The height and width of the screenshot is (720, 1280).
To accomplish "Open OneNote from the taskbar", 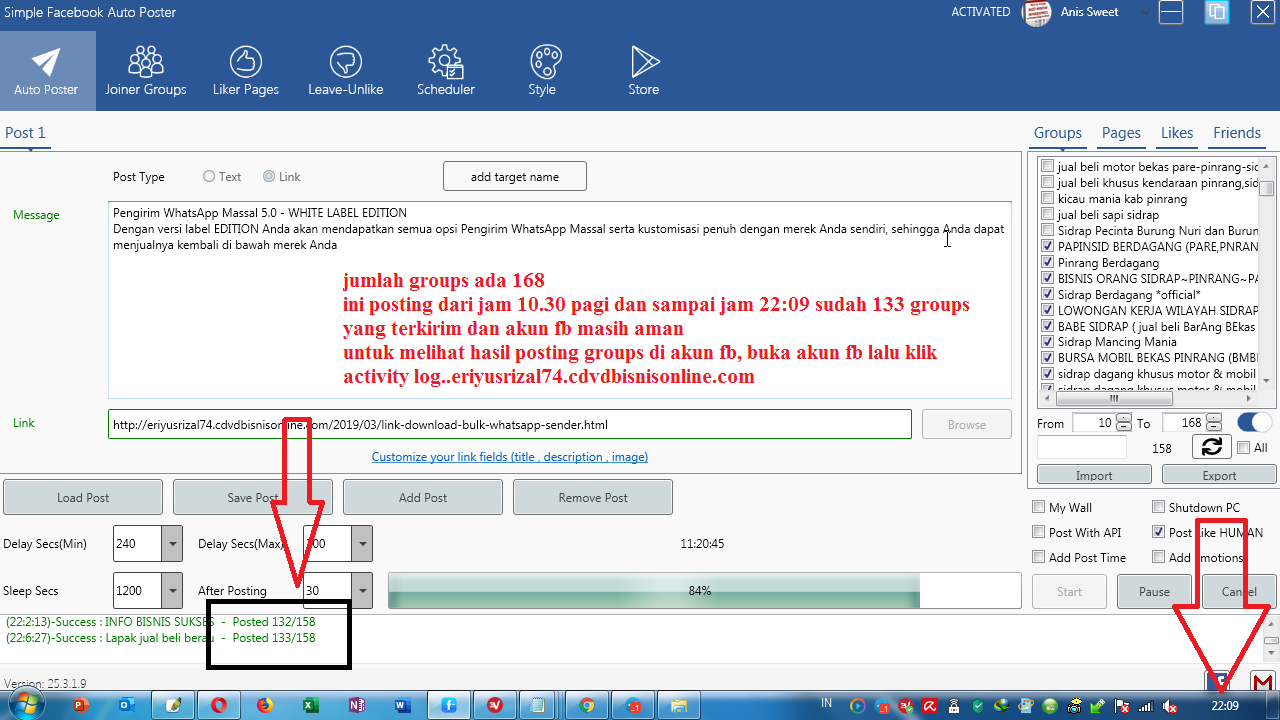I will click(357, 705).
